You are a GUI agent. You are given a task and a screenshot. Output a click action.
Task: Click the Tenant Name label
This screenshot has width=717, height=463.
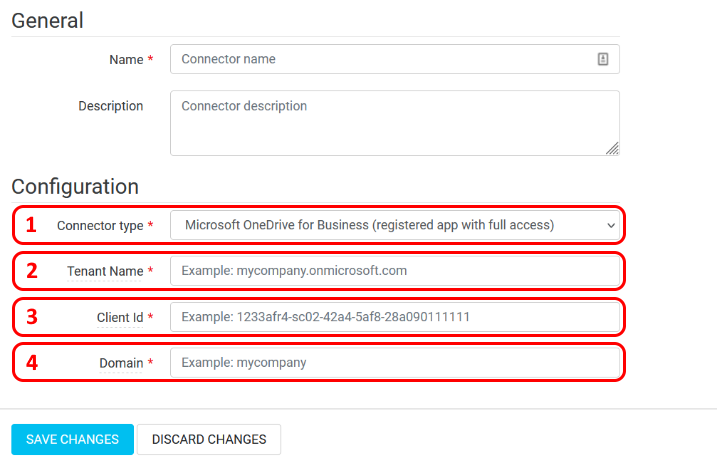tap(105, 271)
